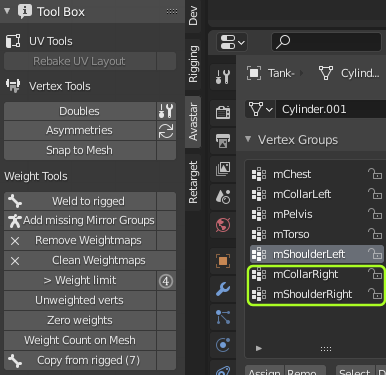Click the Select button below vertex groups

pyautogui.click(x=355, y=371)
